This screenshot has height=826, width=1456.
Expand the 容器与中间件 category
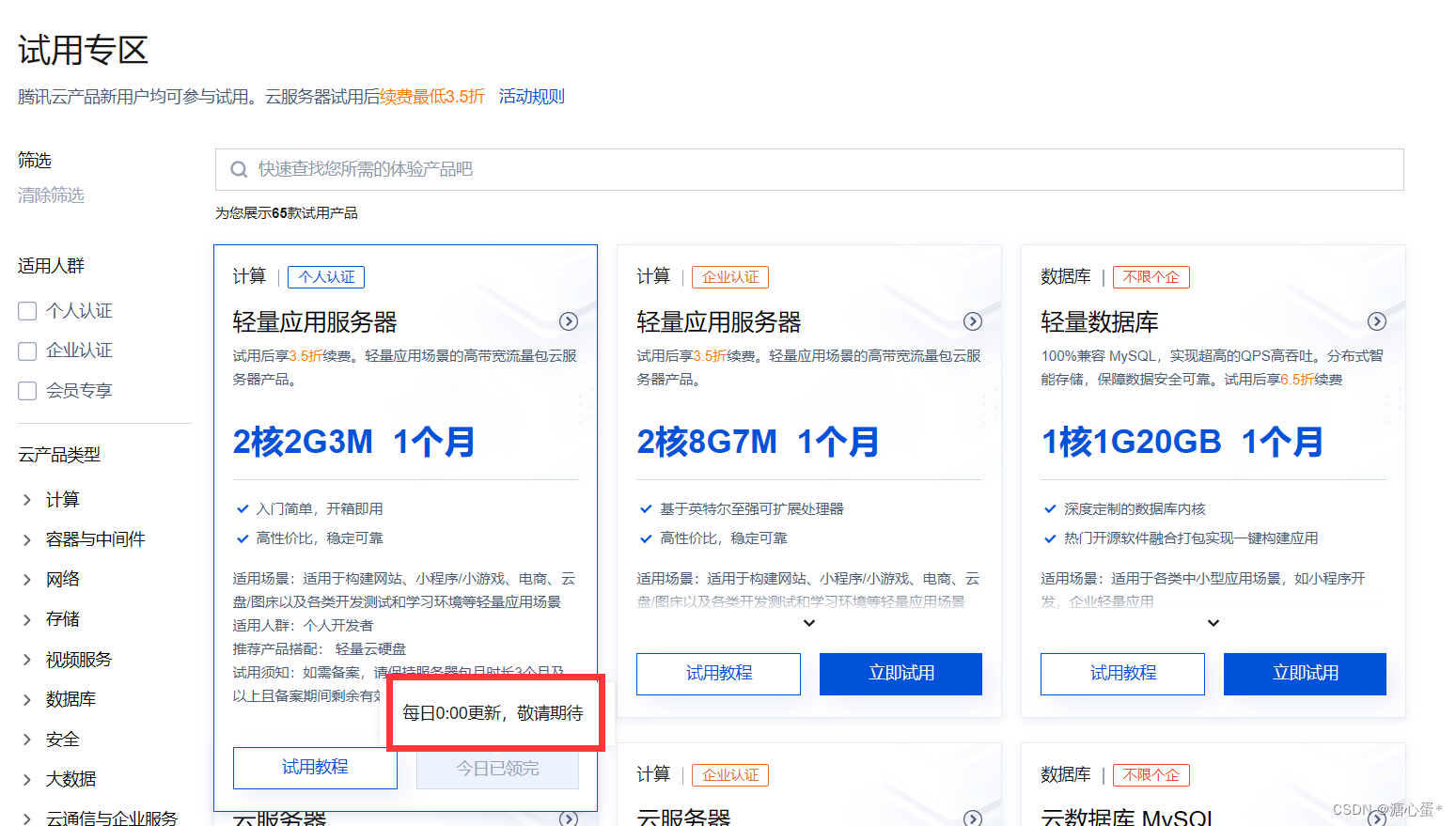click(x=27, y=539)
